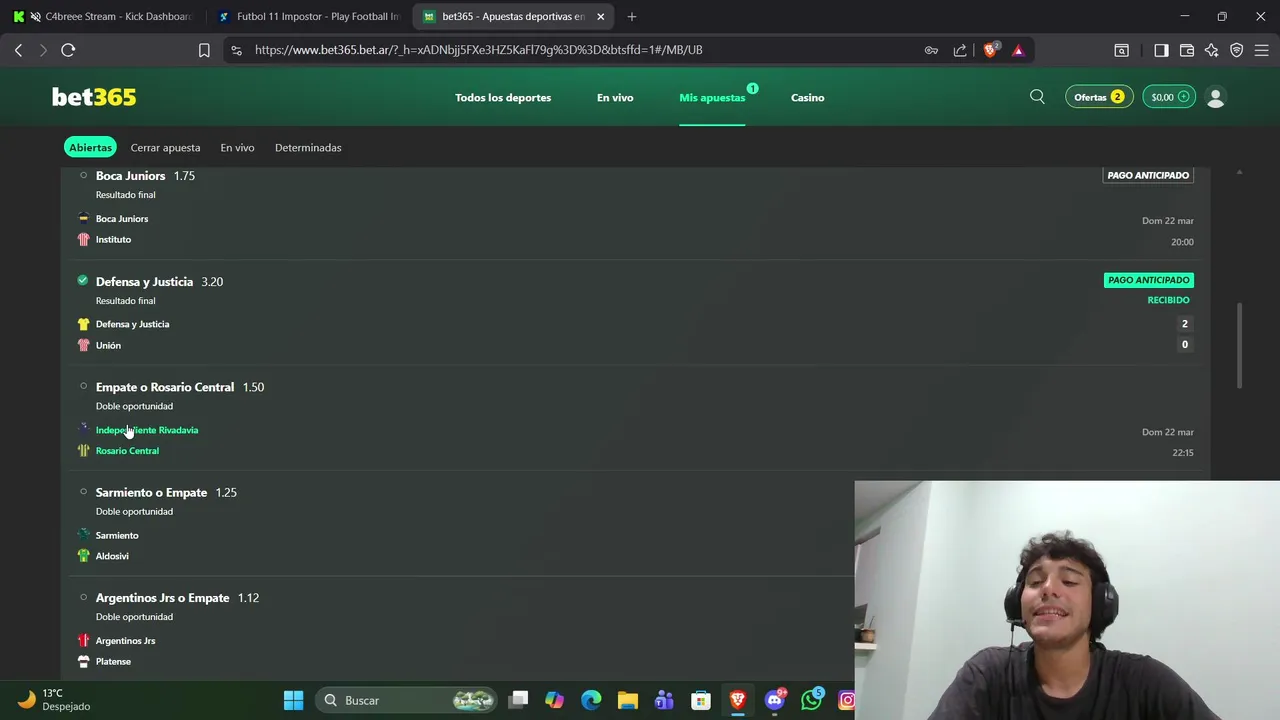Open Brave Shields lion icon
Image resolution: width=1280 pixels, height=720 pixels.
click(991, 49)
